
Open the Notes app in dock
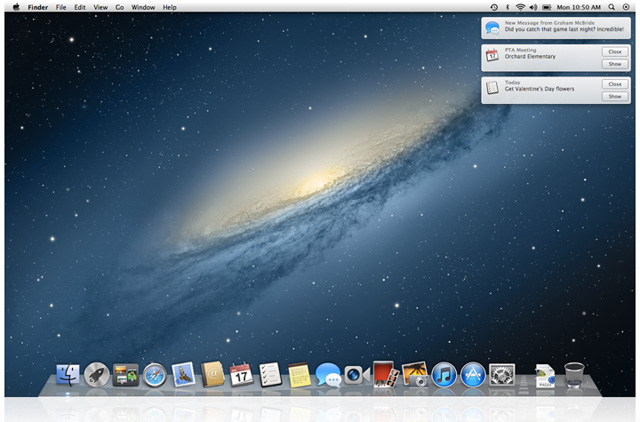point(299,375)
